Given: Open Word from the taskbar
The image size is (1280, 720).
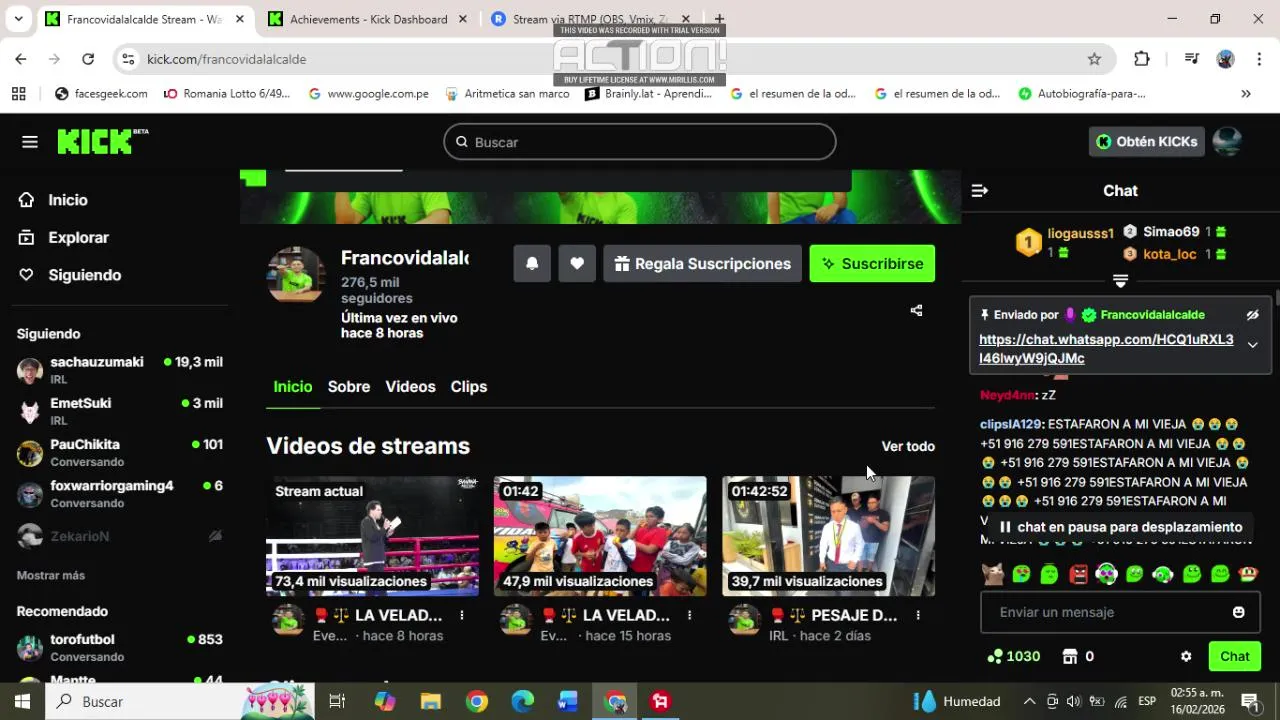Looking at the screenshot, I should (569, 701).
